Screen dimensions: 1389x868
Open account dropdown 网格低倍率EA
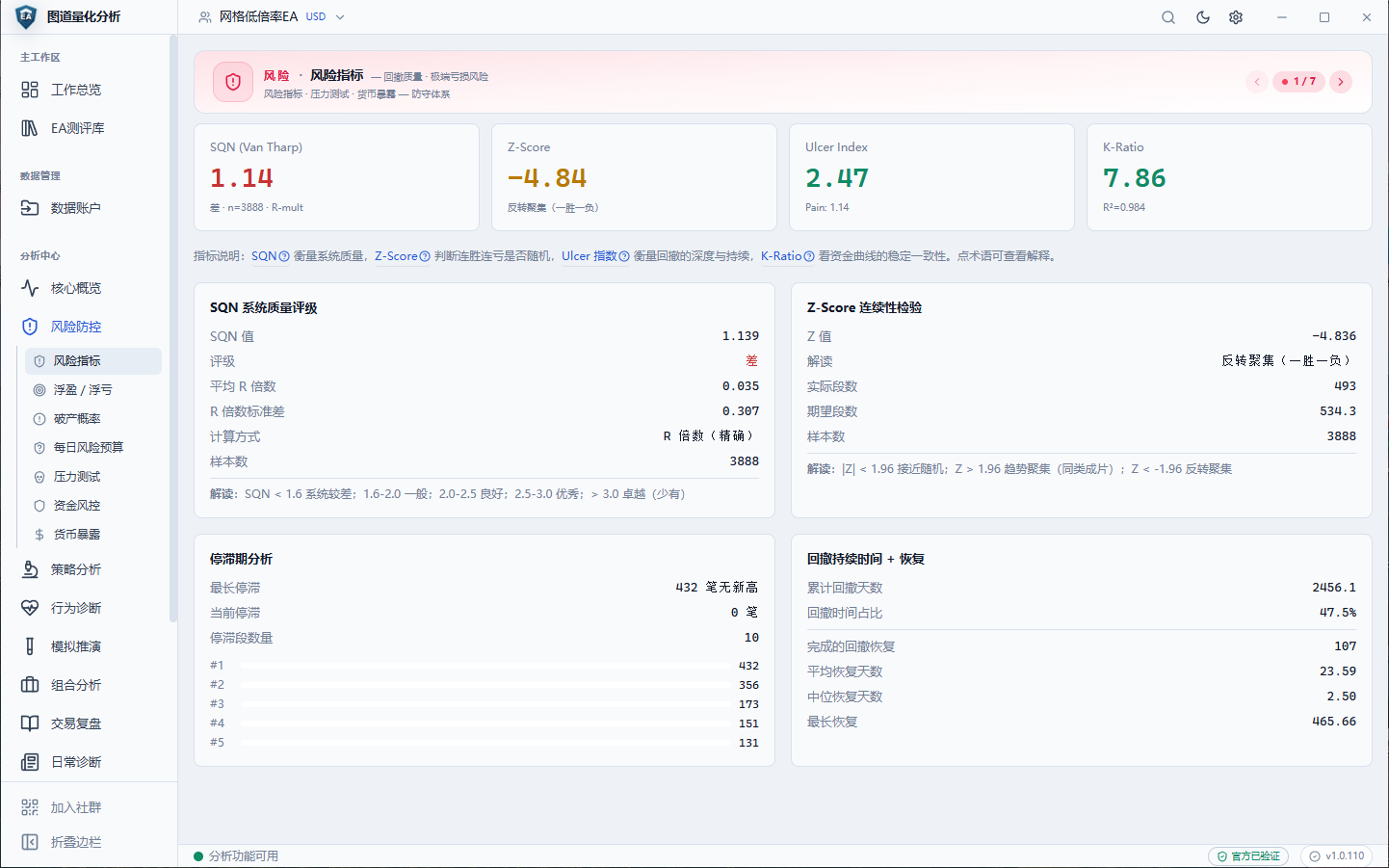[x=272, y=17]
